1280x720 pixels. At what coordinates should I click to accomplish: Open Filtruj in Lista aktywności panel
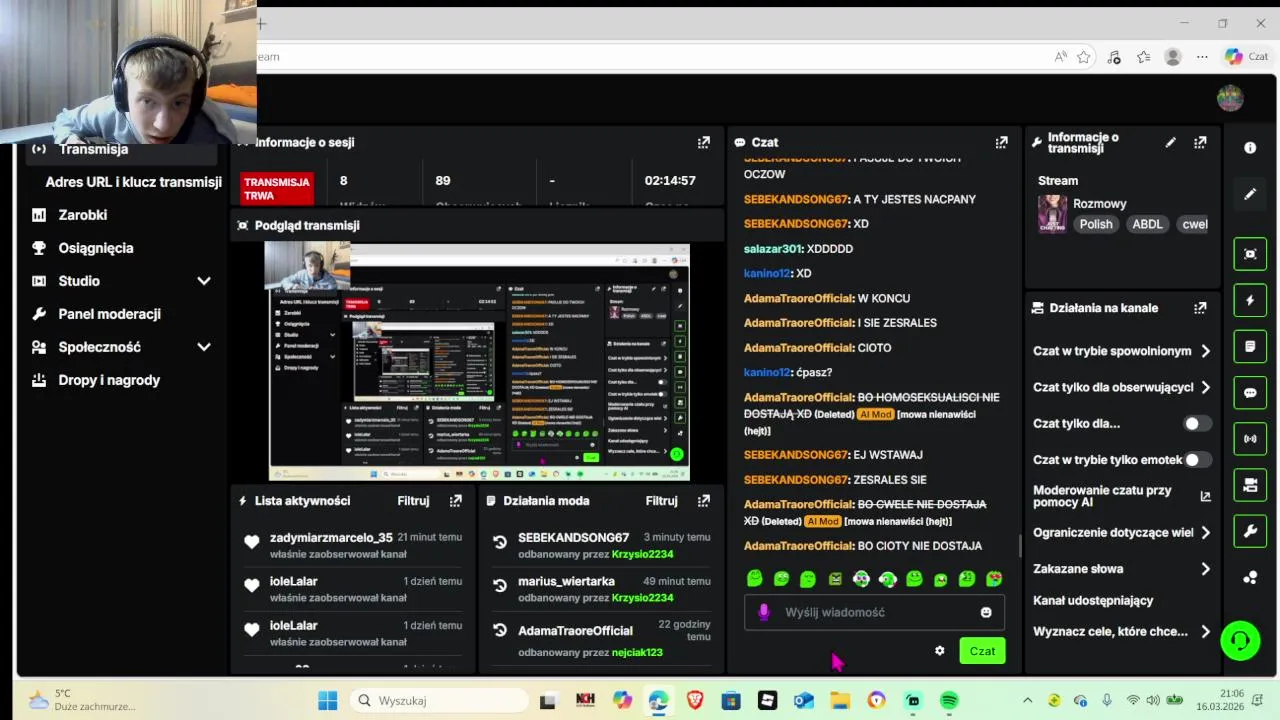tap(413, 501)
